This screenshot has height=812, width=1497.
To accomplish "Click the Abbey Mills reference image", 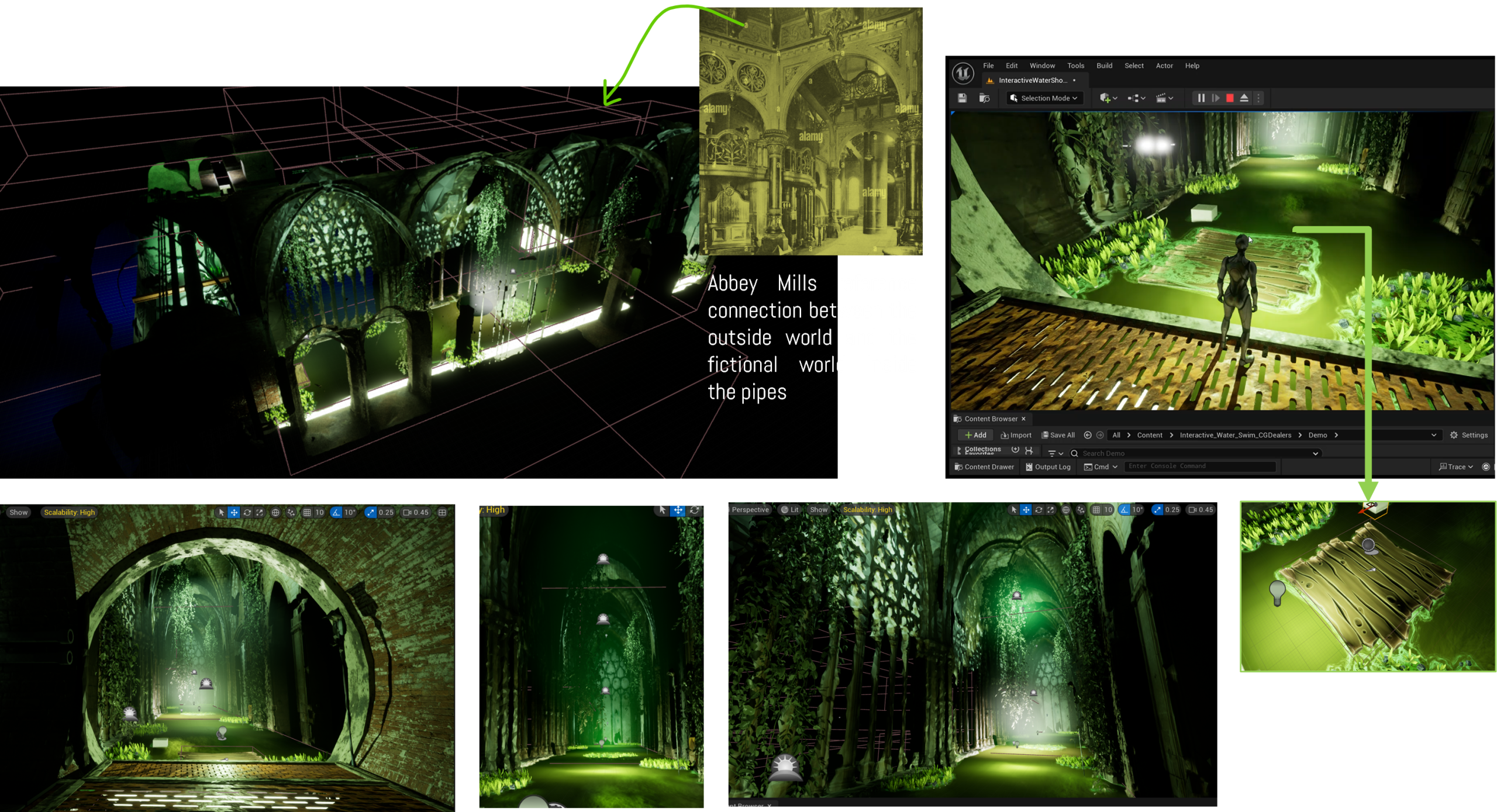I will 810,131.
